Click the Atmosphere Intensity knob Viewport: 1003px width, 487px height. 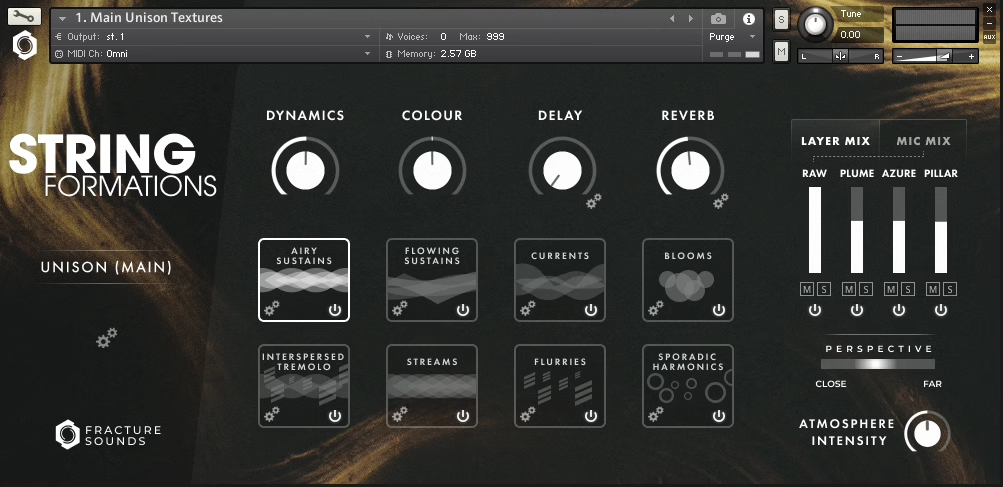pyautogui.click(x=927, y=433)
